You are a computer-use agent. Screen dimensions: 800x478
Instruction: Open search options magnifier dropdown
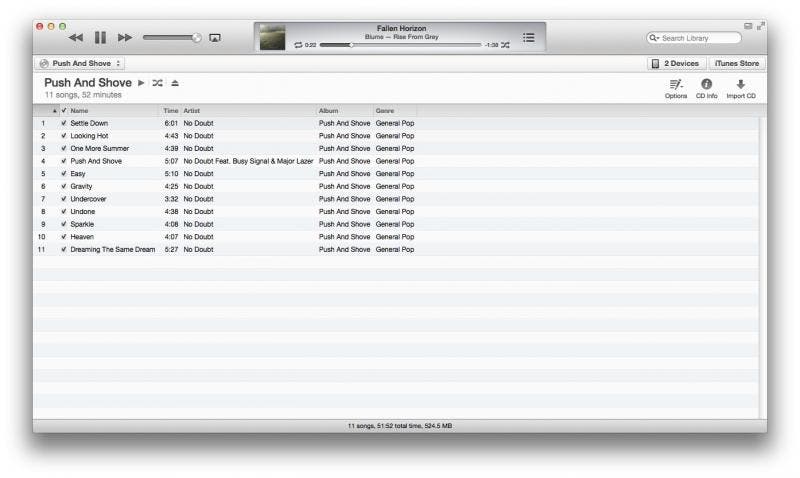tap(654, 38)
